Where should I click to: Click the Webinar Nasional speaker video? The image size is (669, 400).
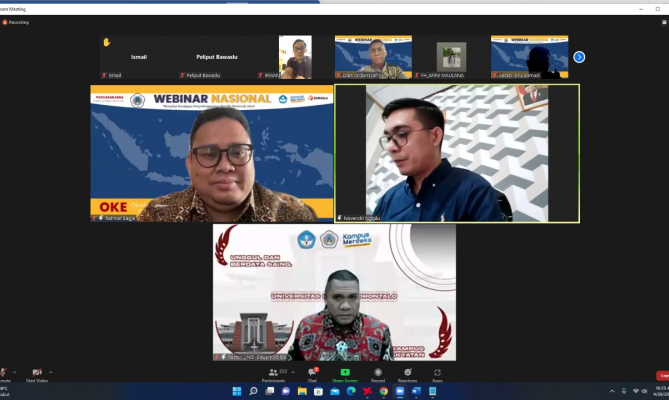pos(212,153)
